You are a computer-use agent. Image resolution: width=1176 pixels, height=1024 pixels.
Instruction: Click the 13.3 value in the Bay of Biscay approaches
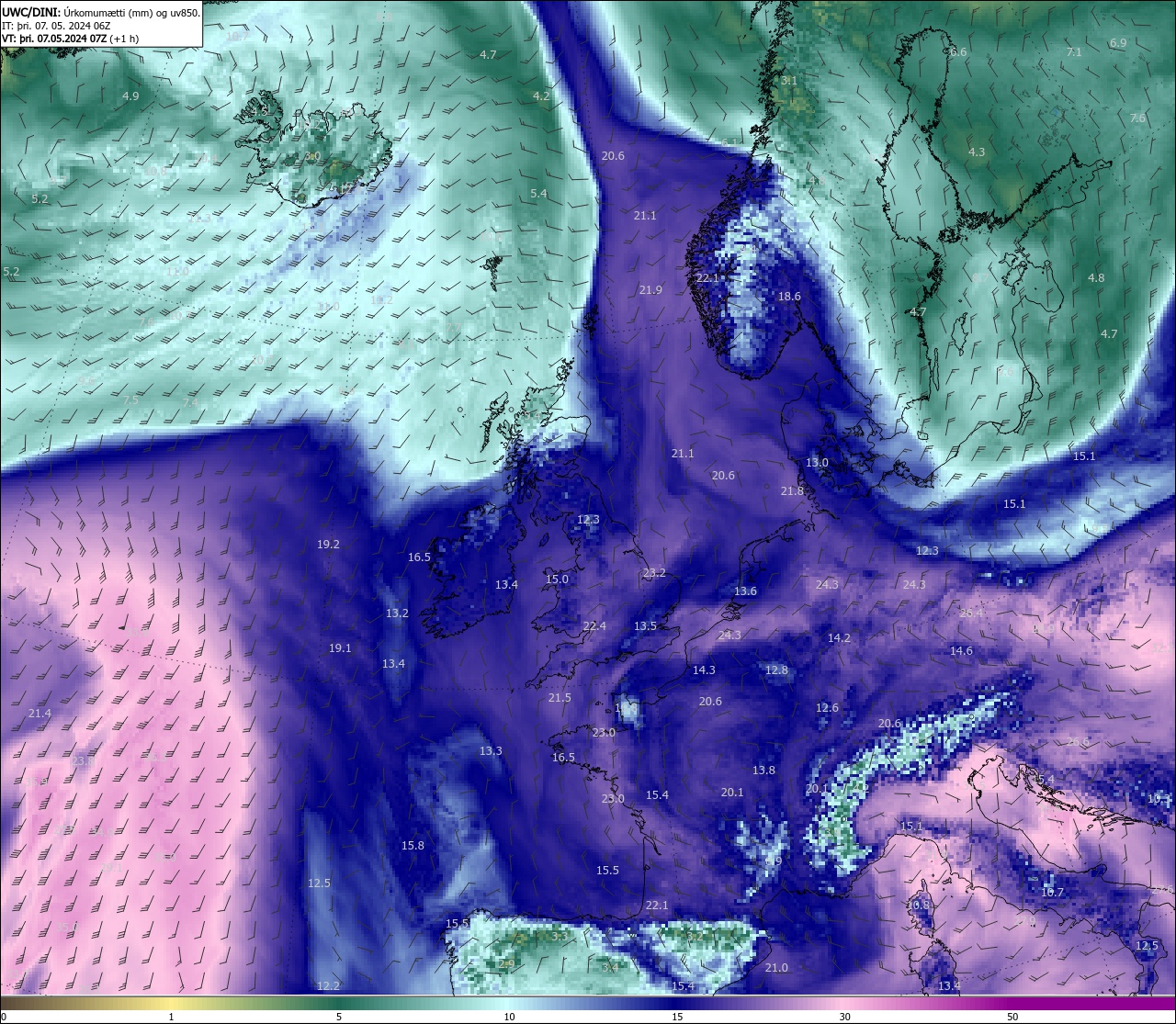[x=491, y=750]
